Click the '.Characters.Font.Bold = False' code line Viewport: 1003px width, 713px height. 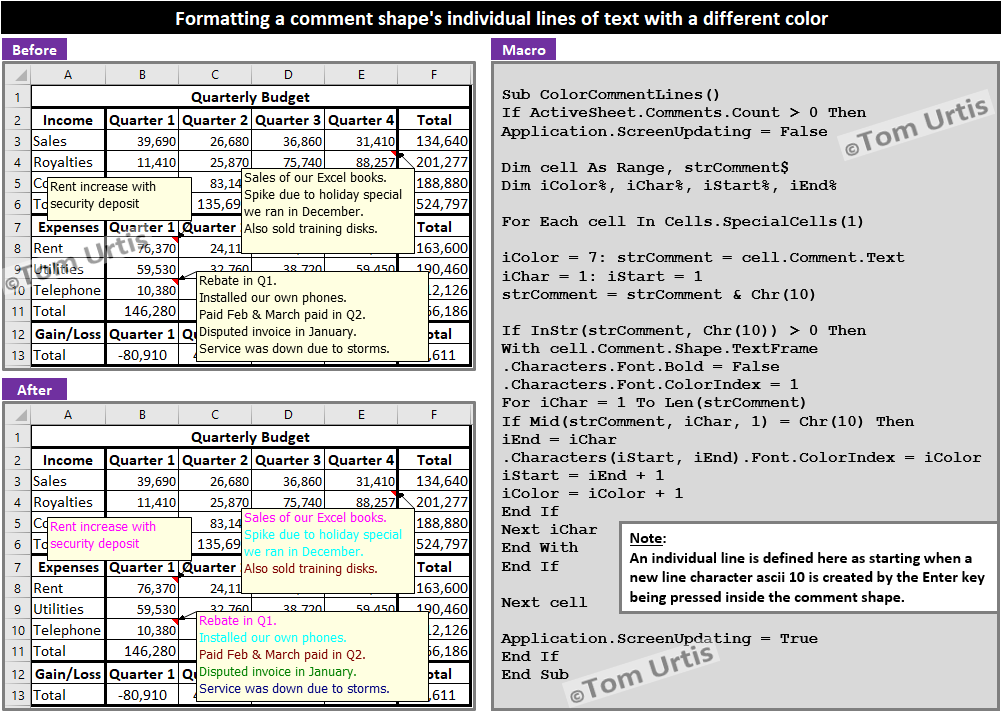pyautogui.click(x=640, y=366)
